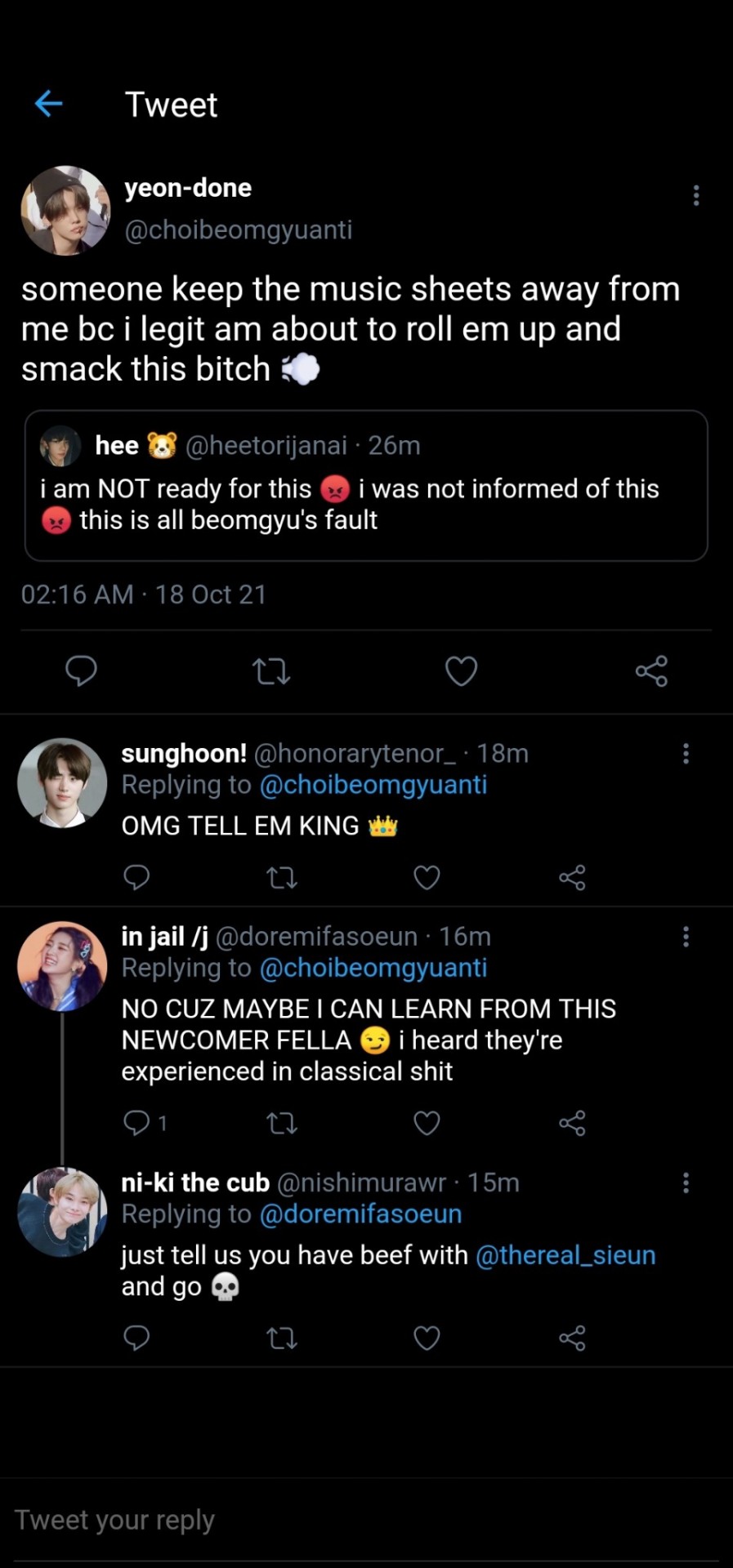This screenshot has width=733, height=1568.
Task: Click the @choibeomgyuanti link in sunghoon!'s reply
Action: tap(373, 785)
